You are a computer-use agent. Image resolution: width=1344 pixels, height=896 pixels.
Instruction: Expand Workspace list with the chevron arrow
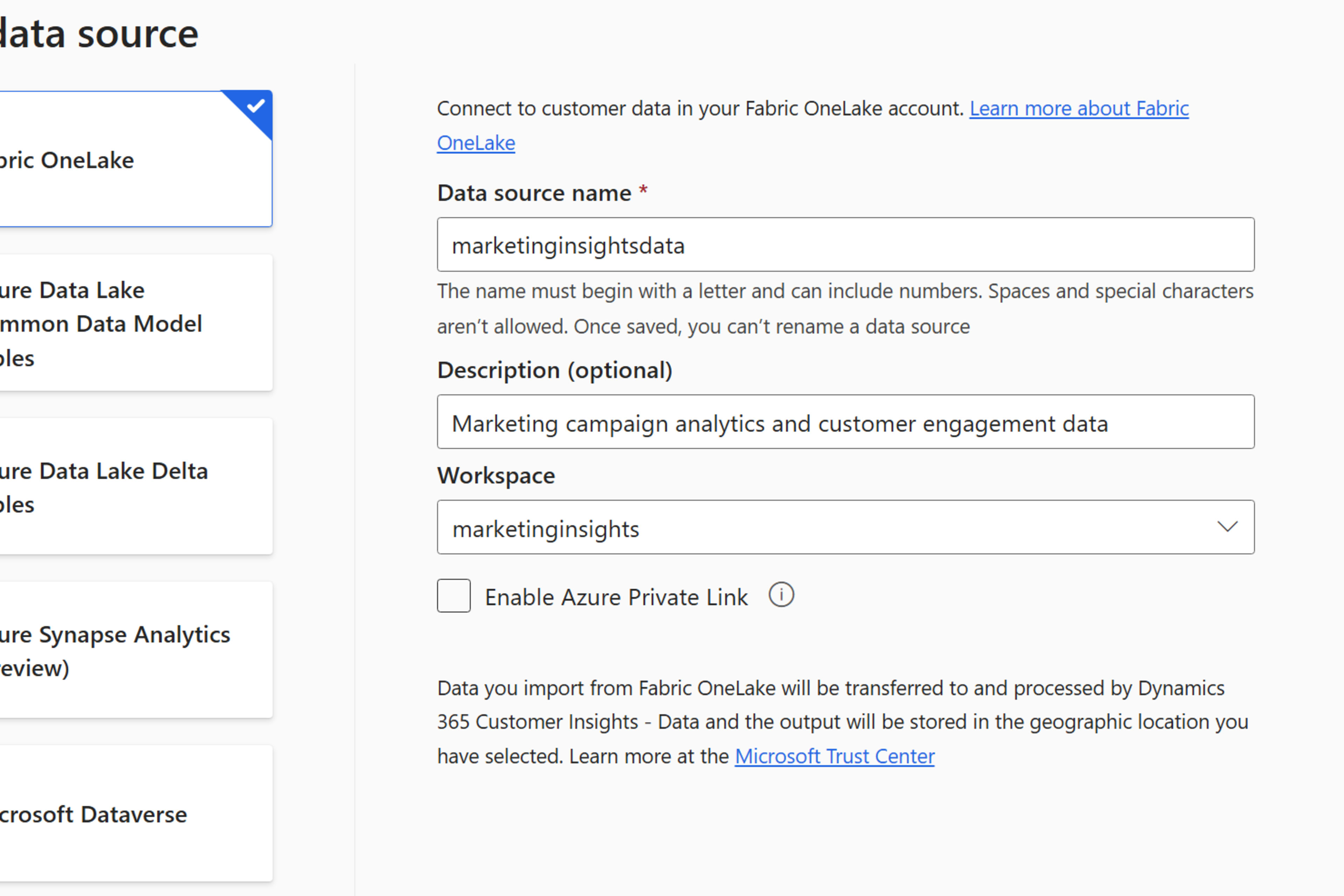coord(1227,527)
